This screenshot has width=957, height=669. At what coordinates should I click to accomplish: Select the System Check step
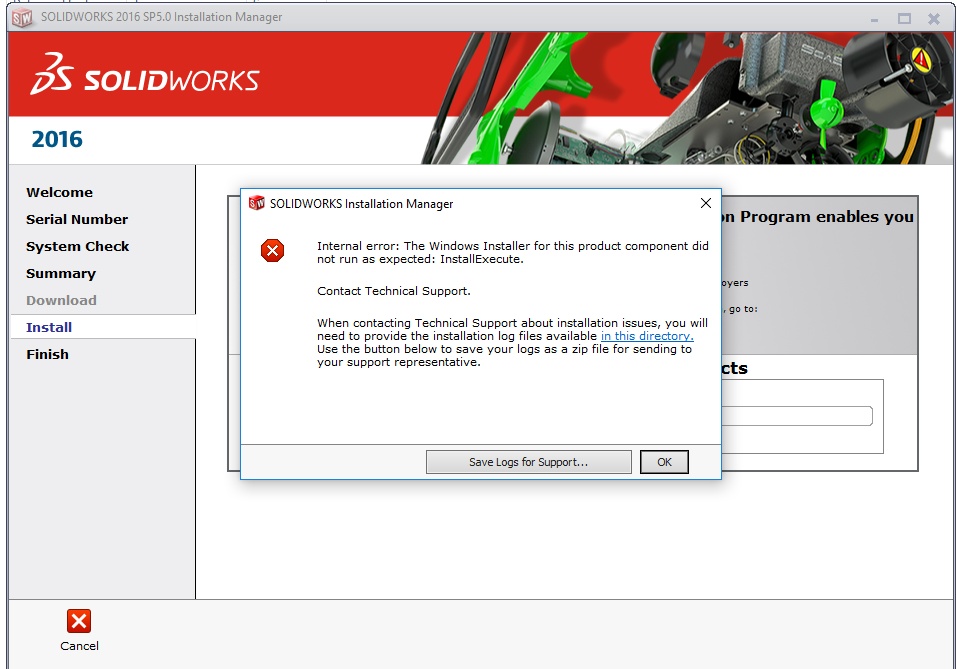coord(78,246)
